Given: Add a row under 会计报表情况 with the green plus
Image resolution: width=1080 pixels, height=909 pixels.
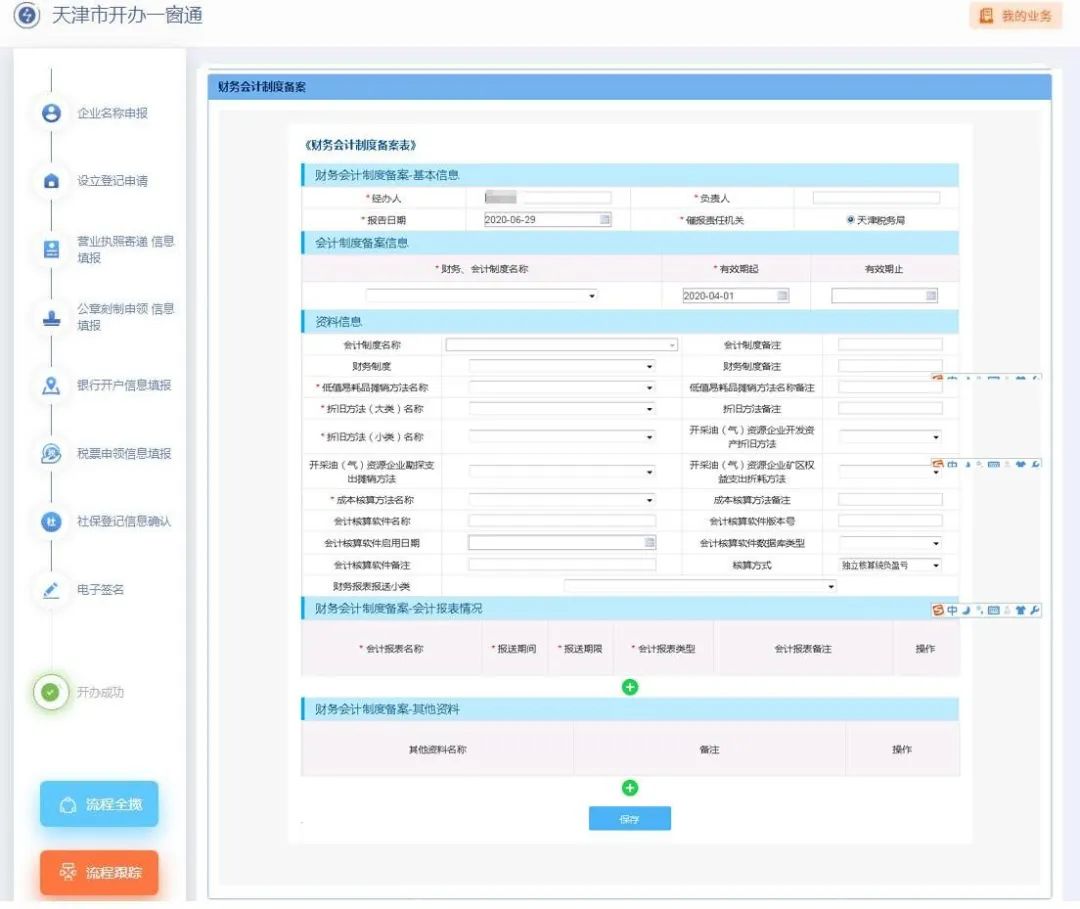Looking at the screenshot, I should coord(630,687).
